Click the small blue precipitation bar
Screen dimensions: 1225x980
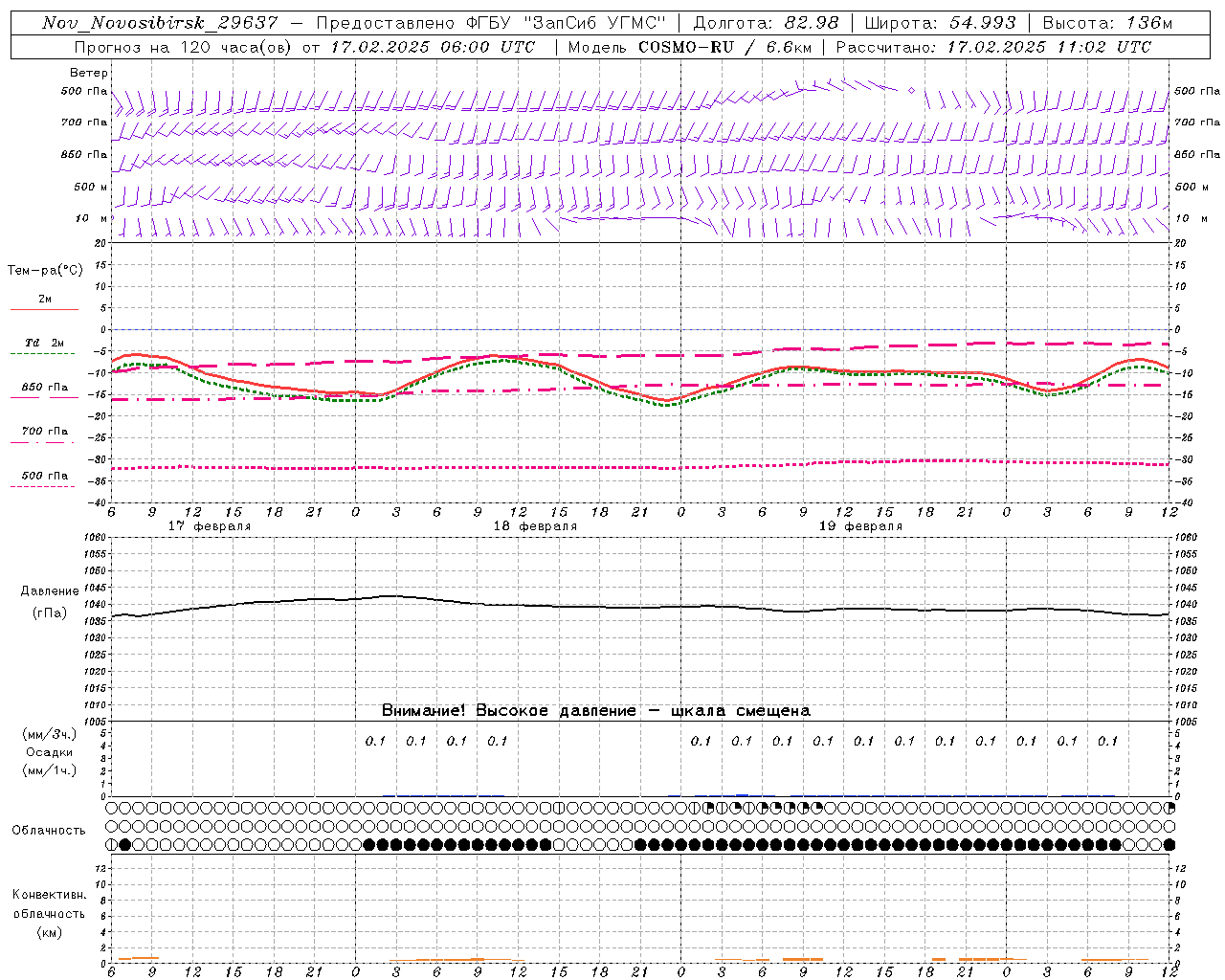[742, 794]
